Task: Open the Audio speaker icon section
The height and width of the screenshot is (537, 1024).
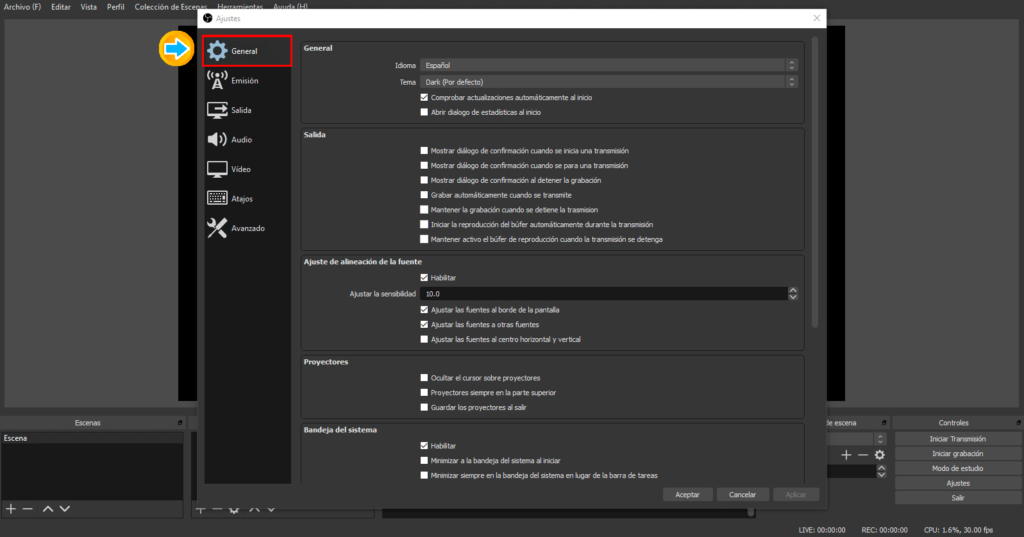Action: [217, 140]
